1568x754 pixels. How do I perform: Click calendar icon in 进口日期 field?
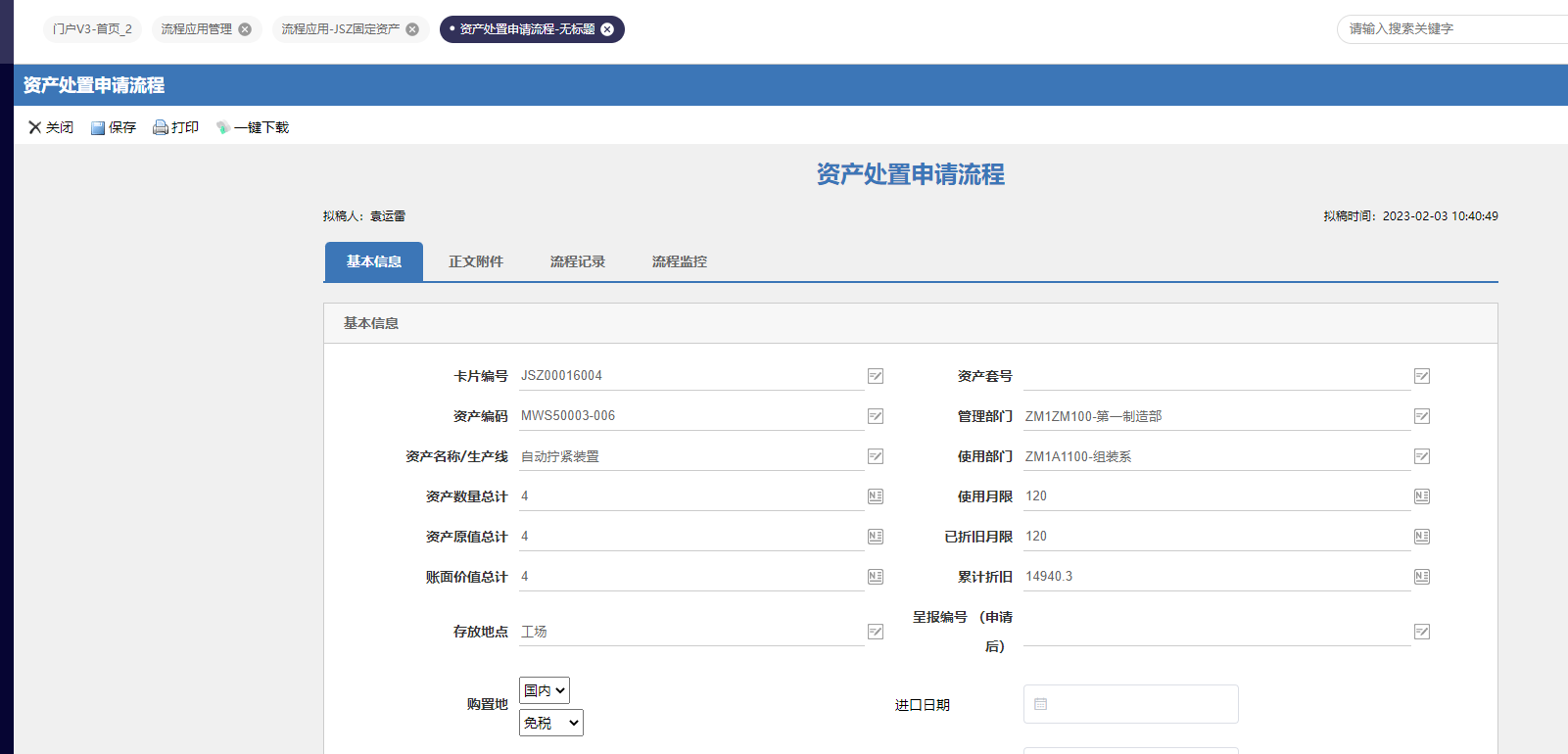point(1041,704)
